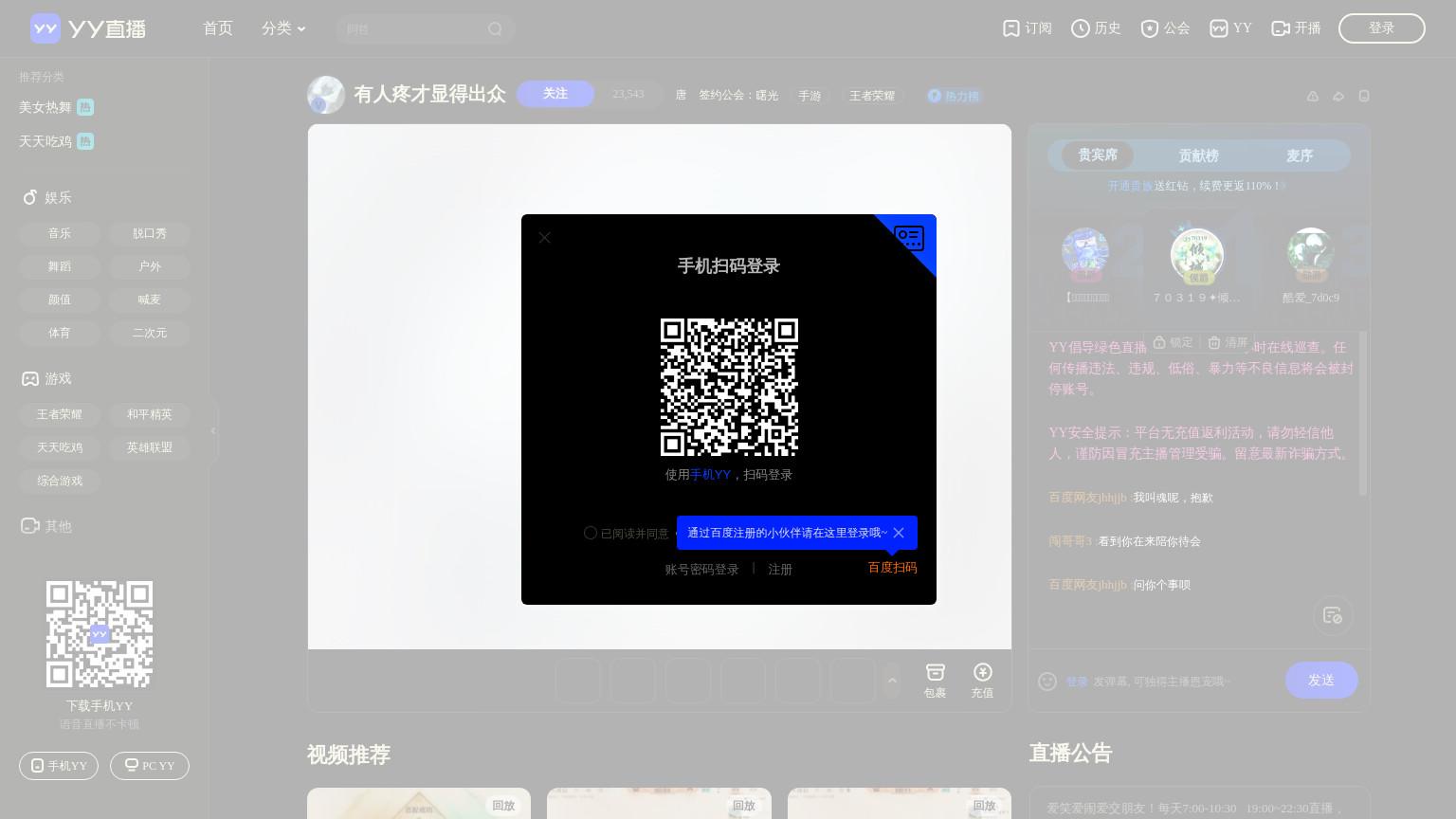The height and width of the screenshot is (819, 1456).
Task: Click the center guest avatar 70319
Action: point(1197,254)
